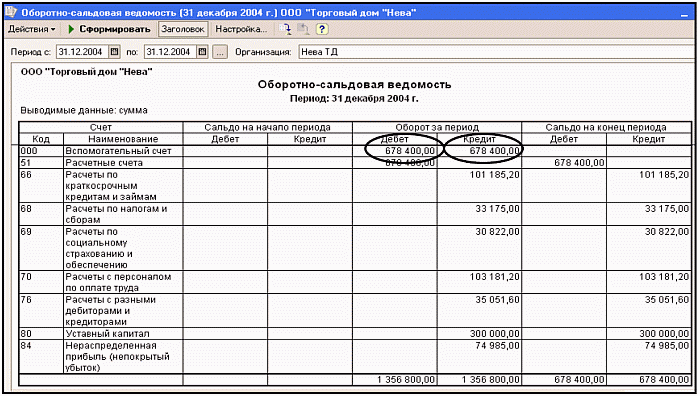The image size is (700, 396).
Task: Click account code 69 cell
Action: pos(42,248)
